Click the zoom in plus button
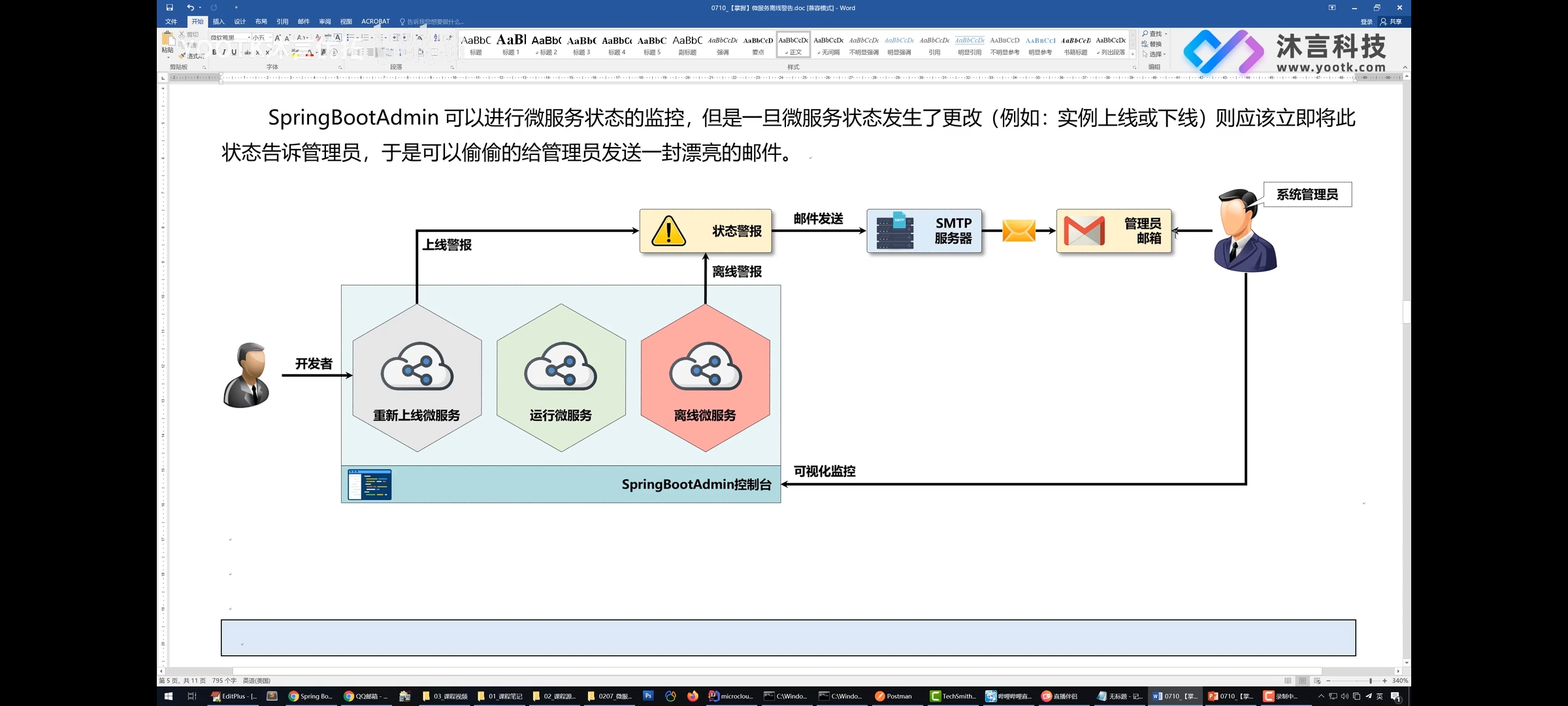 pos(1384,681)
